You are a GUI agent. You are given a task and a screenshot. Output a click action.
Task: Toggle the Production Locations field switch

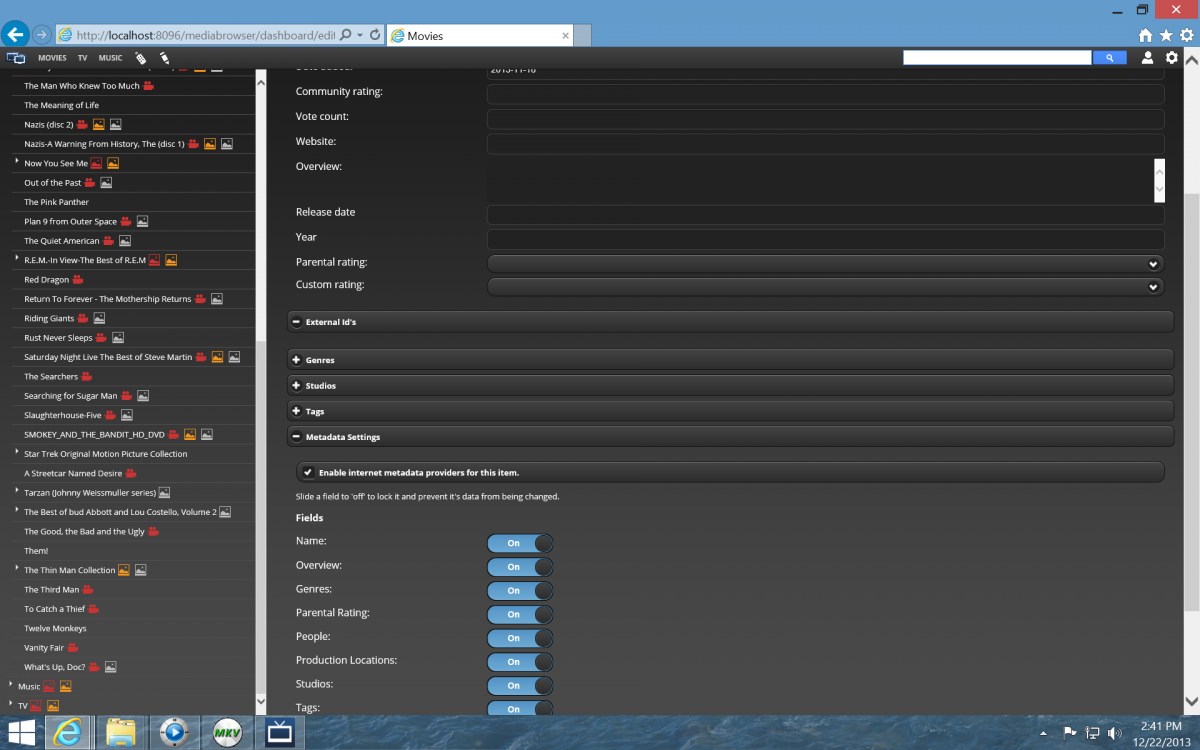(x=520, y=662)
